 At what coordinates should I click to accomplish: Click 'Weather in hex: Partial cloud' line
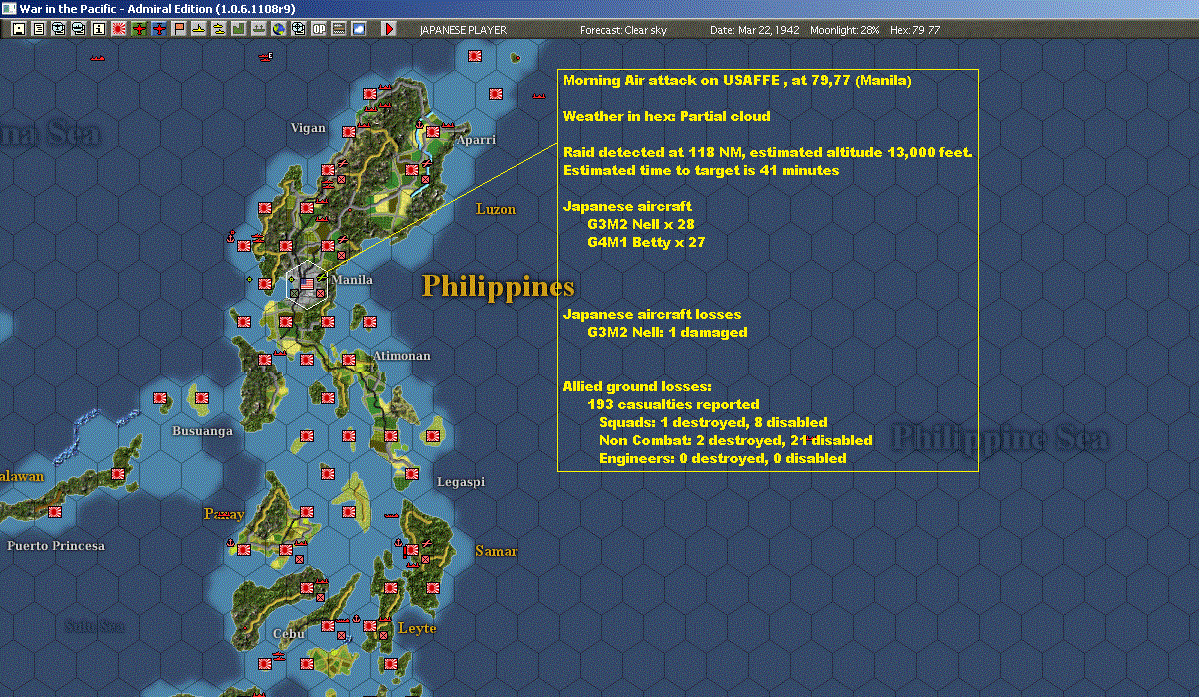[667, 116]
